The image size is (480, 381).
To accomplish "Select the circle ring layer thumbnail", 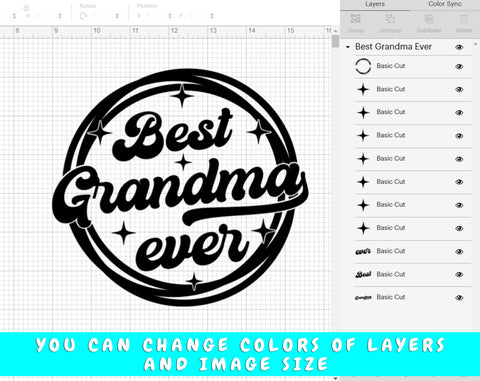I will point(363,66).
